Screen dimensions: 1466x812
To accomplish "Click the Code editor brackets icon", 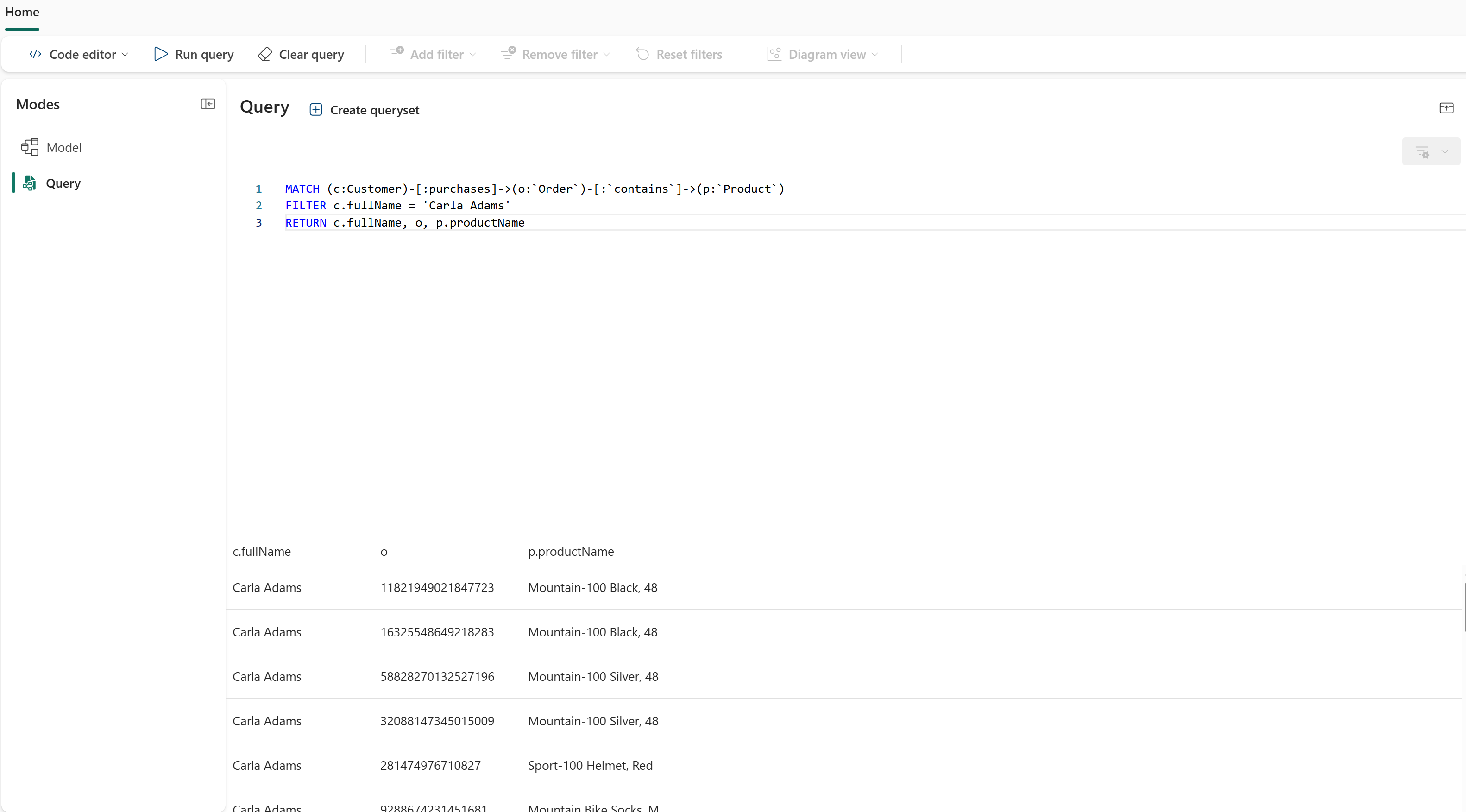I will point(35,54).
